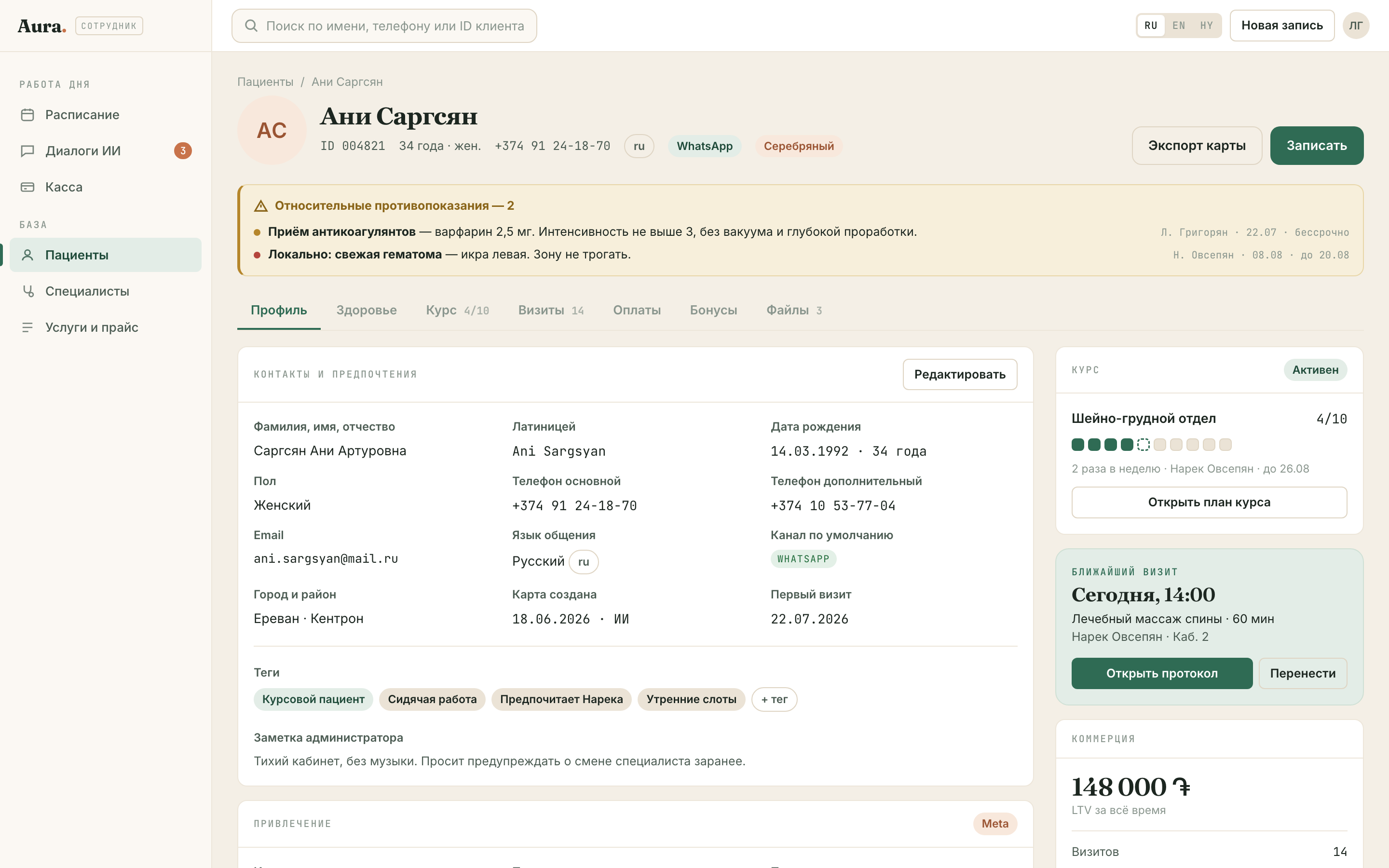Click Перенести visit button
The image size is (1389, 868).
[x=1302, y=673]
